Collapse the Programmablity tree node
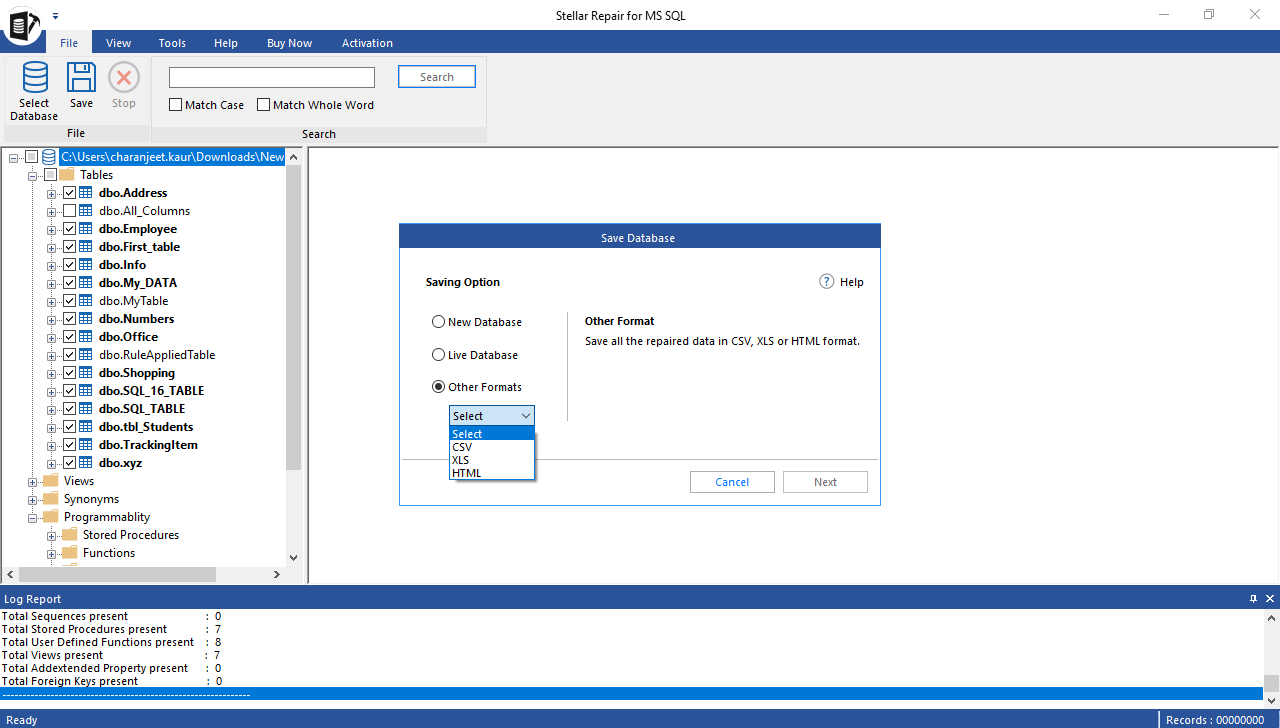The image size is (1280, 728). (33, 517)
